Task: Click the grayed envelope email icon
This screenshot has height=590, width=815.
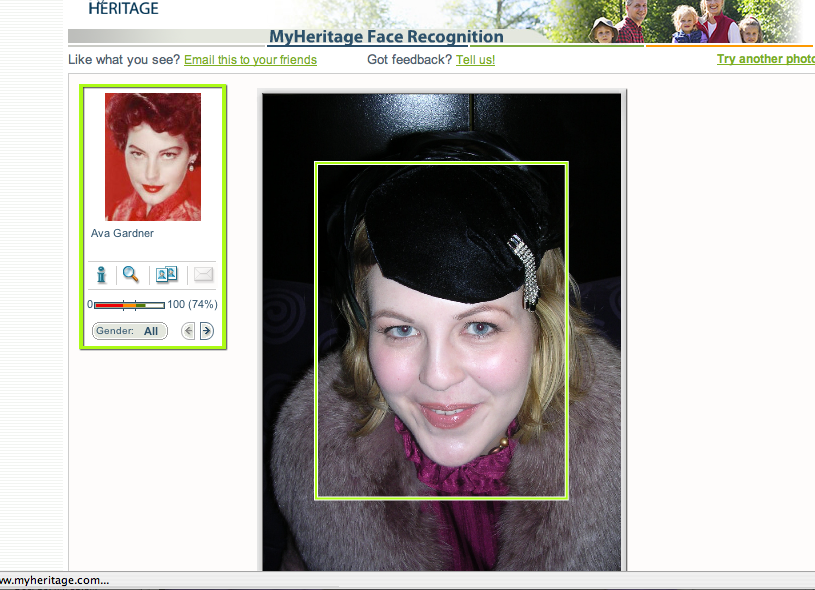Action: (203, 275)
